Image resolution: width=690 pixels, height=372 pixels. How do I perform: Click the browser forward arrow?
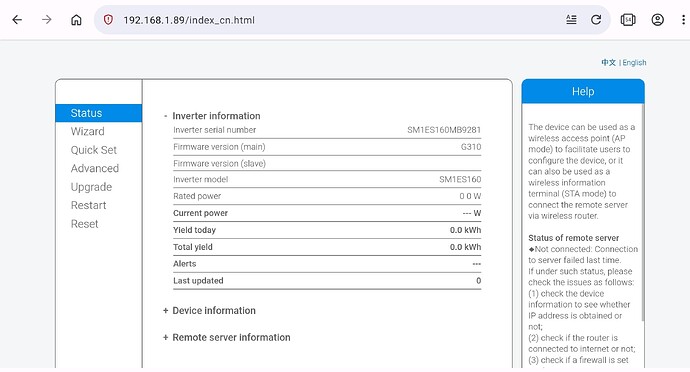click(47, 20)
